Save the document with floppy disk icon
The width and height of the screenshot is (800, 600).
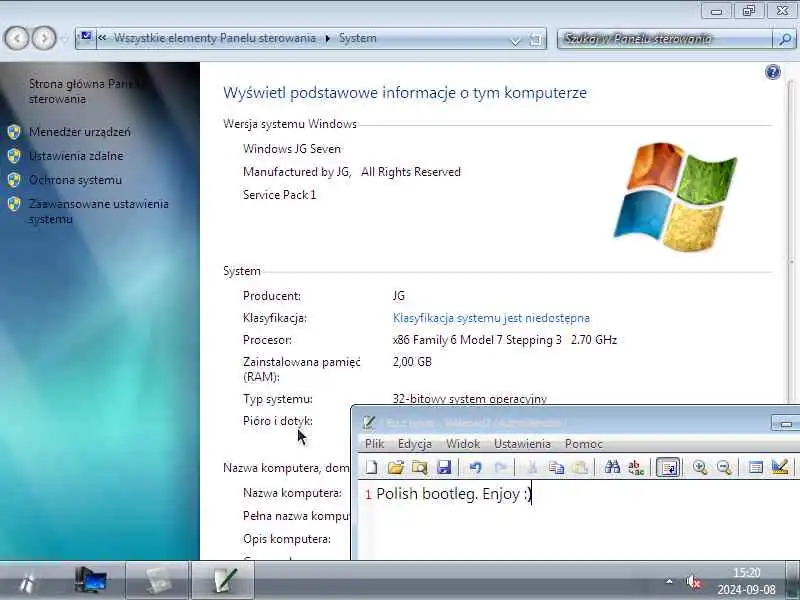443,467
